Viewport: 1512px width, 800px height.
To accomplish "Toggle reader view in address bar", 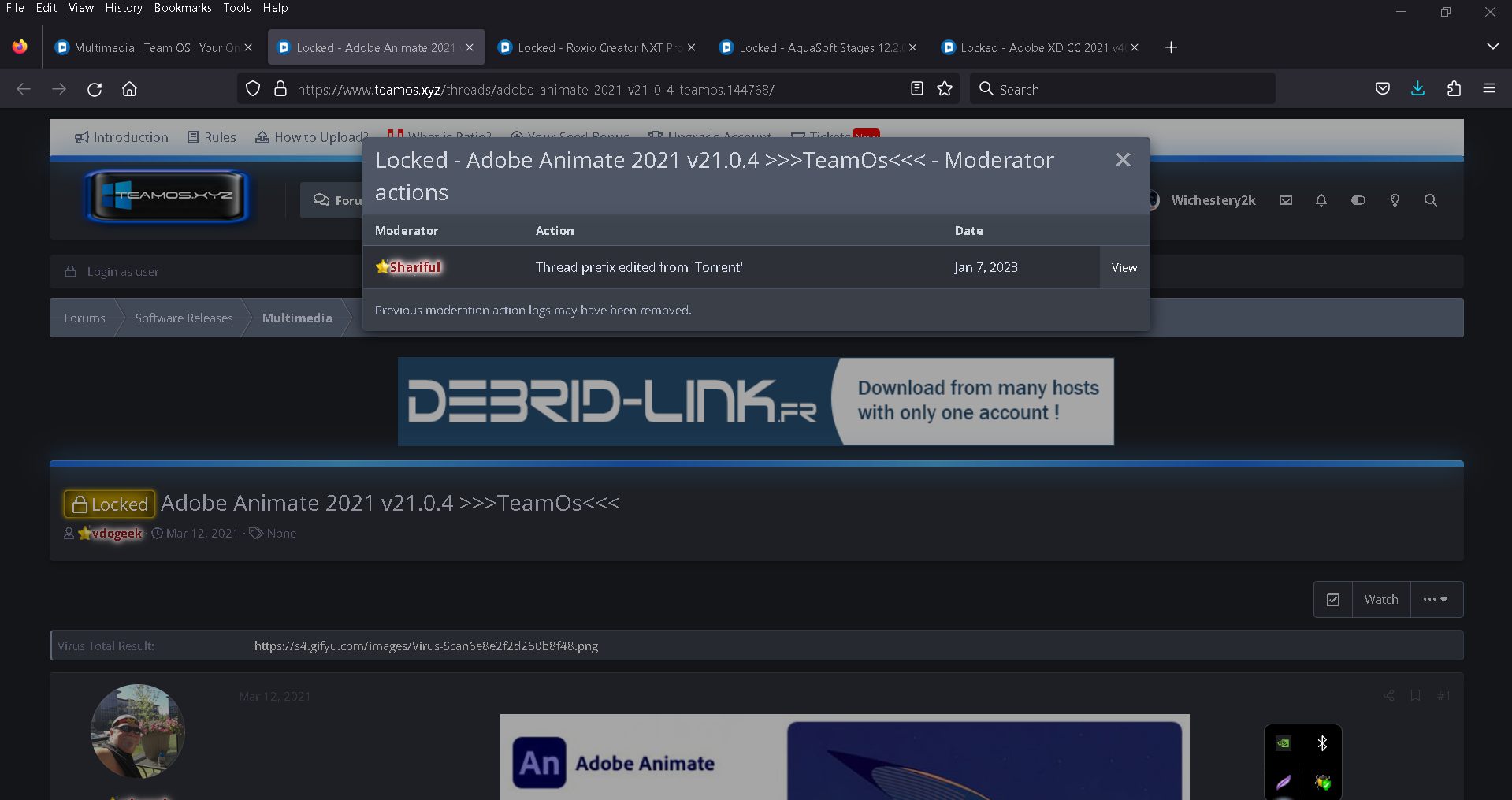I will tap(916, 89).
